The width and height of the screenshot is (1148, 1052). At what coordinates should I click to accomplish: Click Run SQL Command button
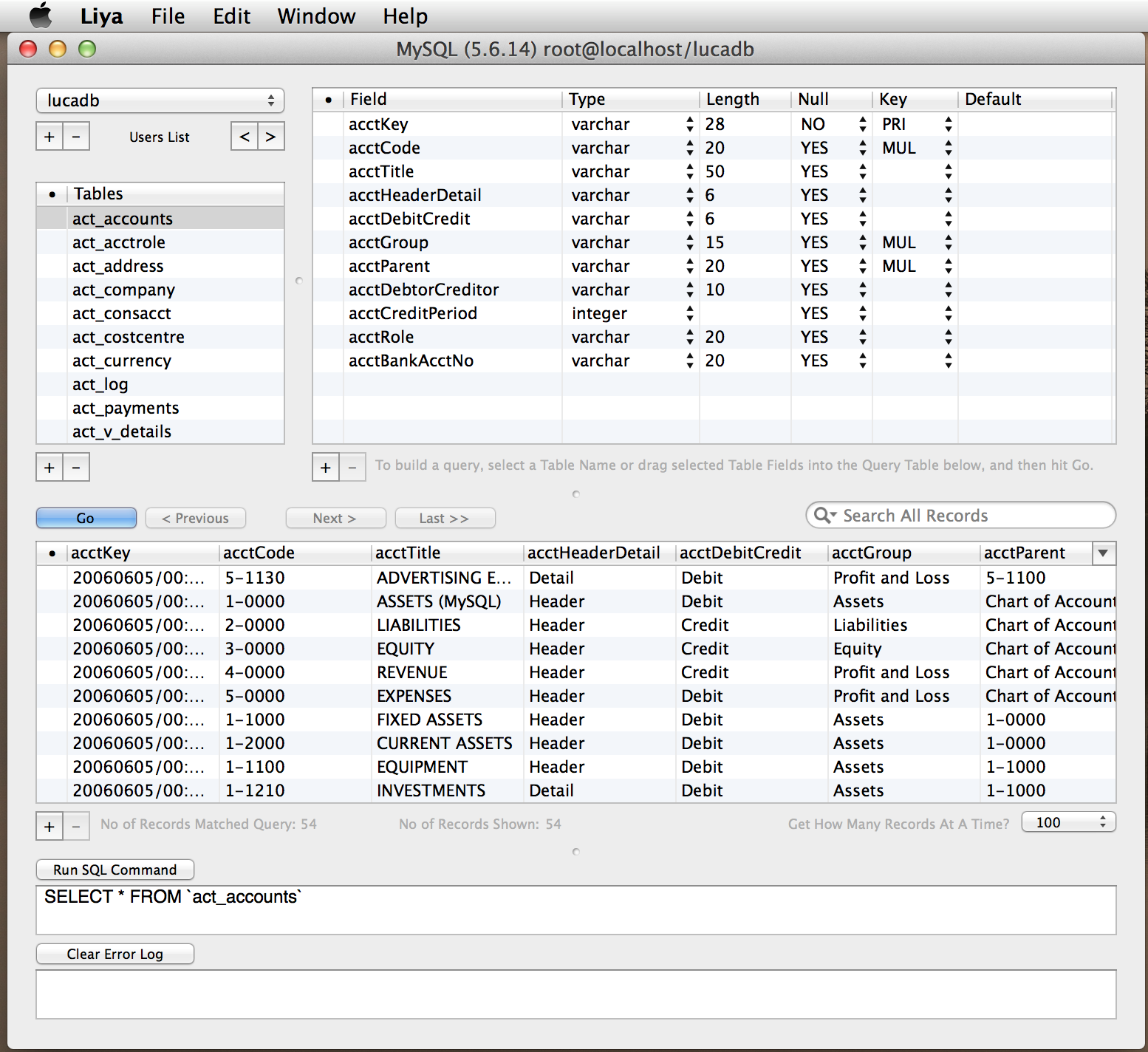point(115,870)
